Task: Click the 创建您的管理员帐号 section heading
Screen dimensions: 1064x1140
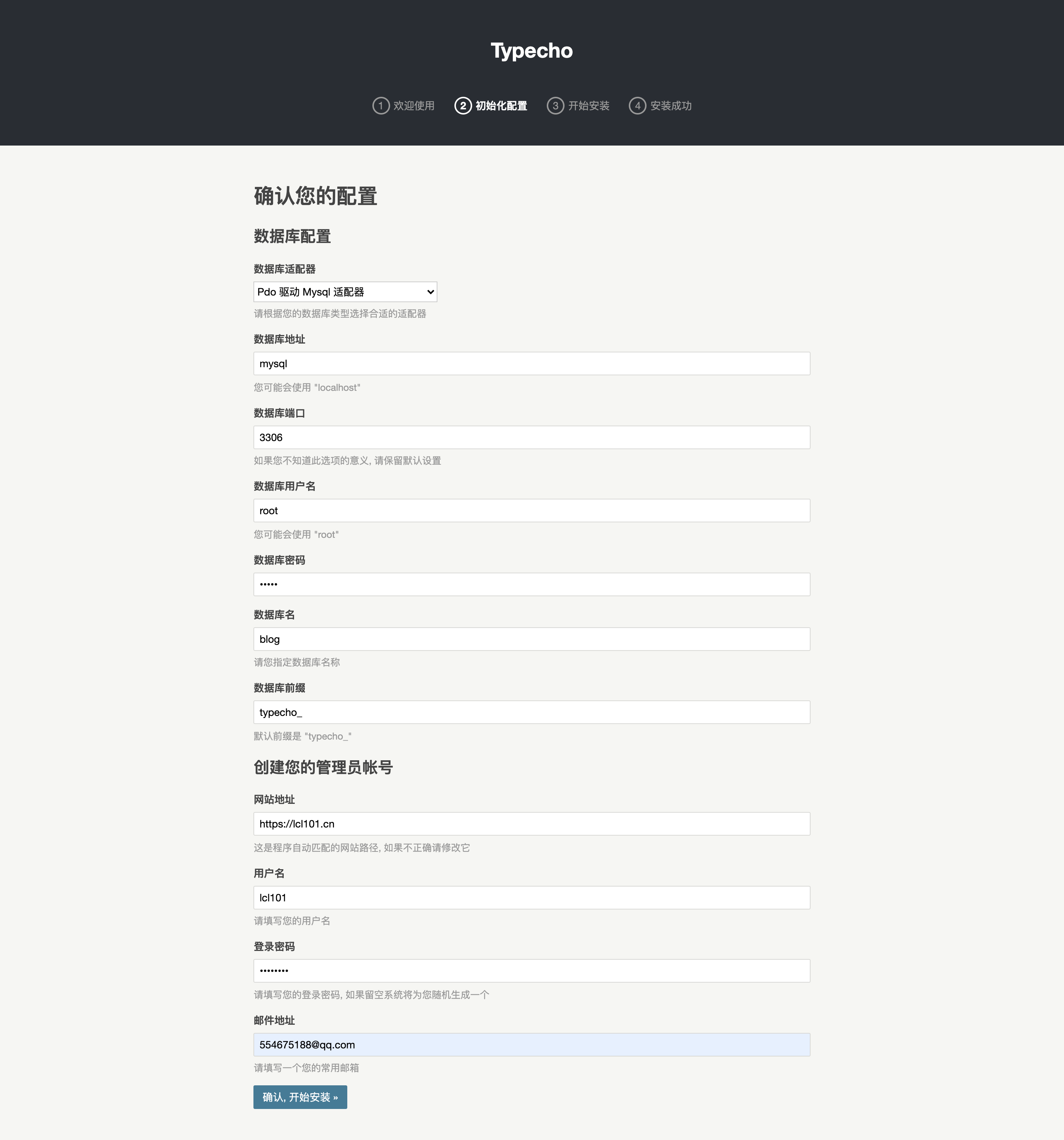Action: (323, 767)
